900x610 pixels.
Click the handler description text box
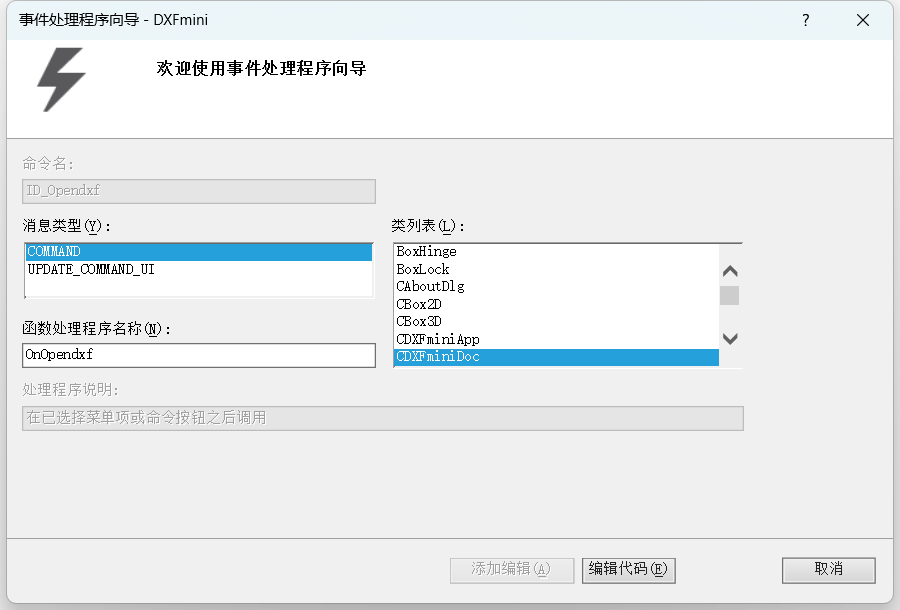coord(382,418)
